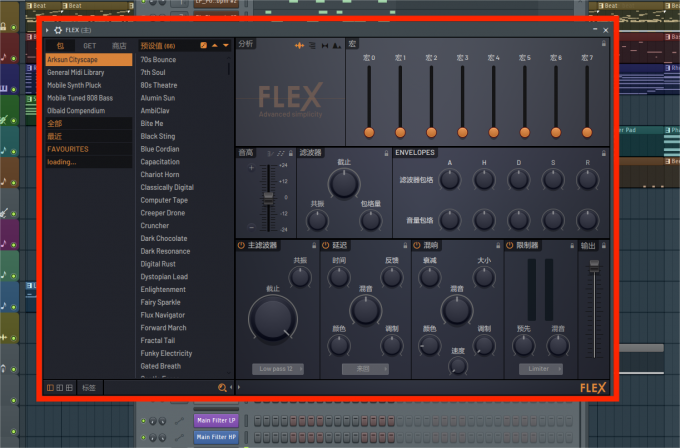
Task: Toggle the 混响 reverb power button
Action: (417, 245)
